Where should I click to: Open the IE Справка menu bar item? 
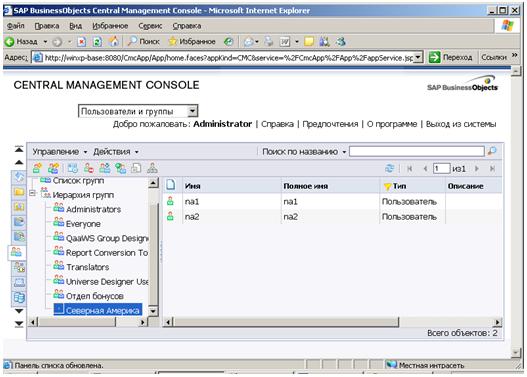pyautogui.click(x=187, y=26)
